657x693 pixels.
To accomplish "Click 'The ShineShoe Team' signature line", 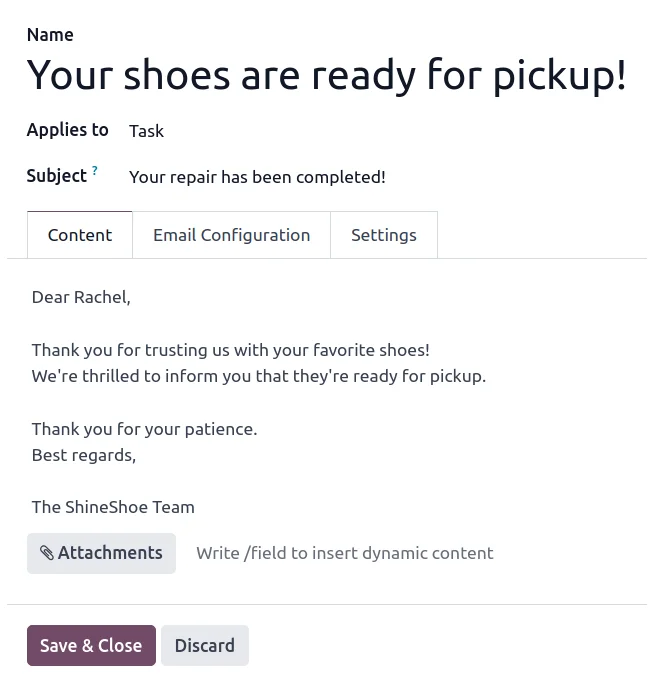I will pyautogui.click(x=113, y=507).
